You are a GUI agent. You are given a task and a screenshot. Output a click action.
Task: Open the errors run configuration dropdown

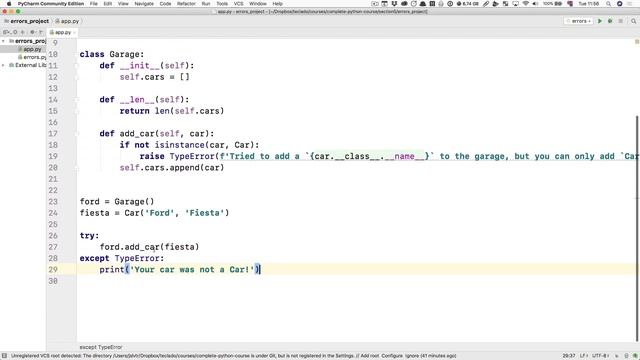pyautogui.click(x=578, y=21)
